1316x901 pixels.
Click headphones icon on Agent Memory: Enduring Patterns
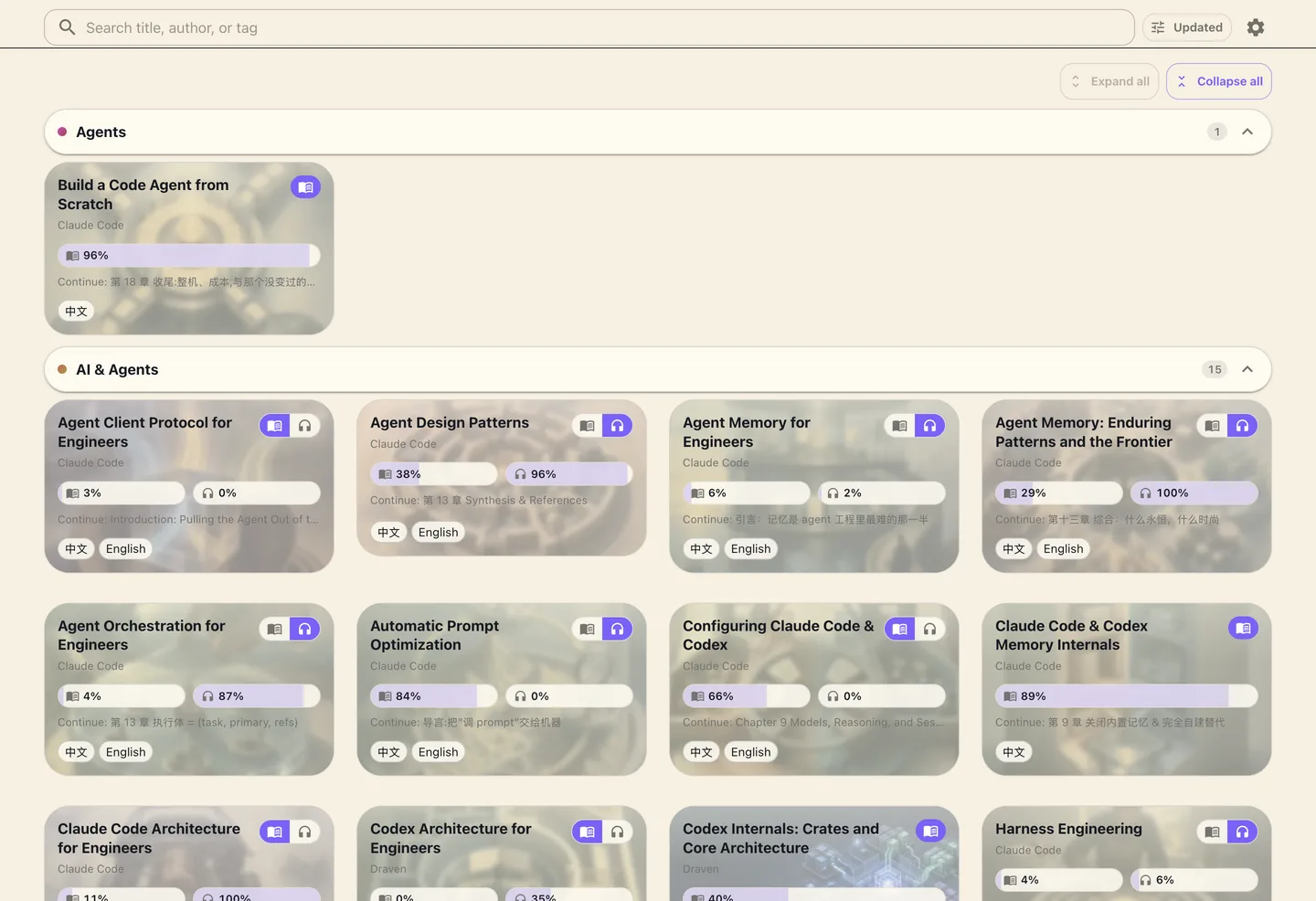pos(1242,426)
